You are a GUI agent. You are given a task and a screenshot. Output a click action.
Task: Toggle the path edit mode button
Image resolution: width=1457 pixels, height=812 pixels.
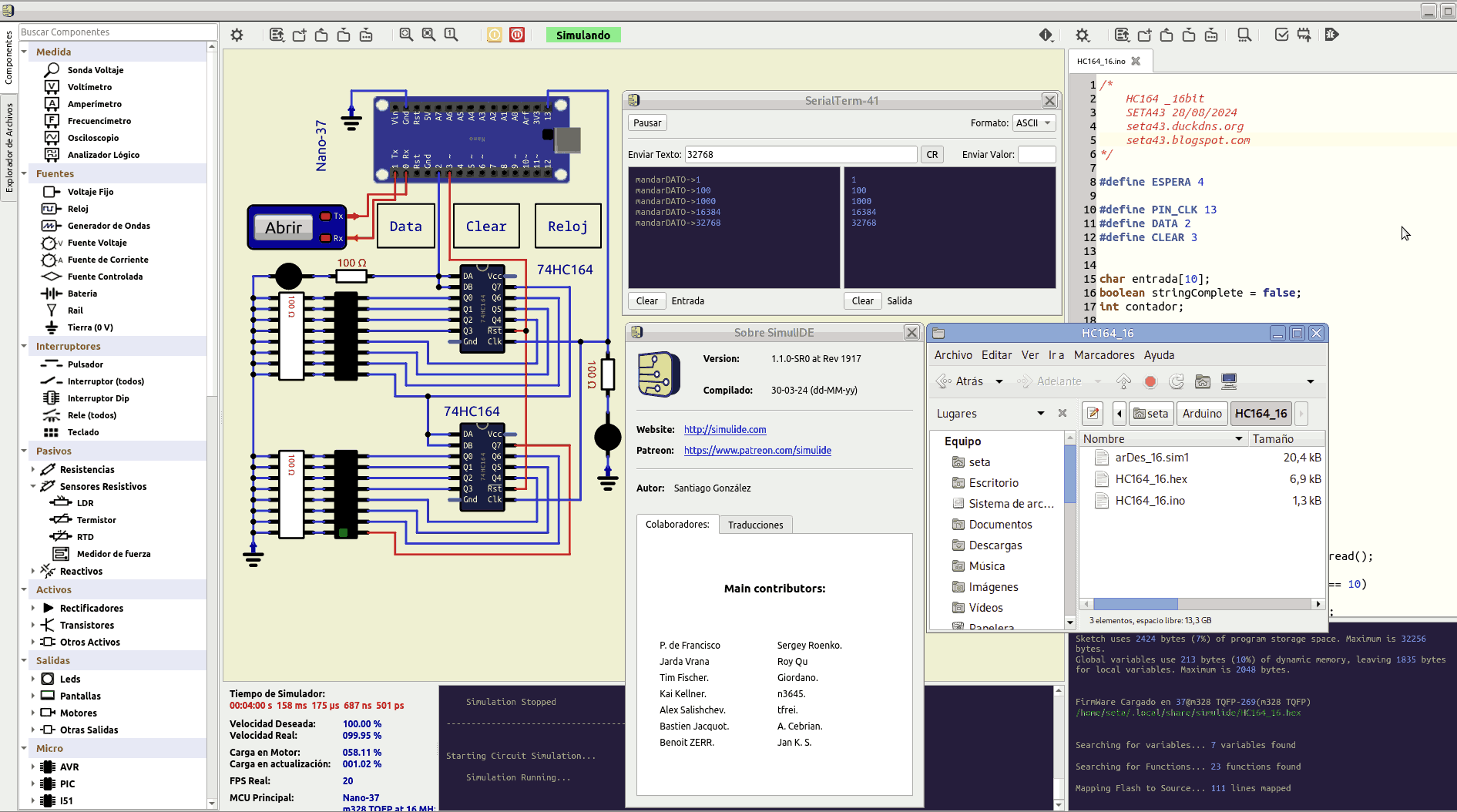click(x=1093, y=414)
